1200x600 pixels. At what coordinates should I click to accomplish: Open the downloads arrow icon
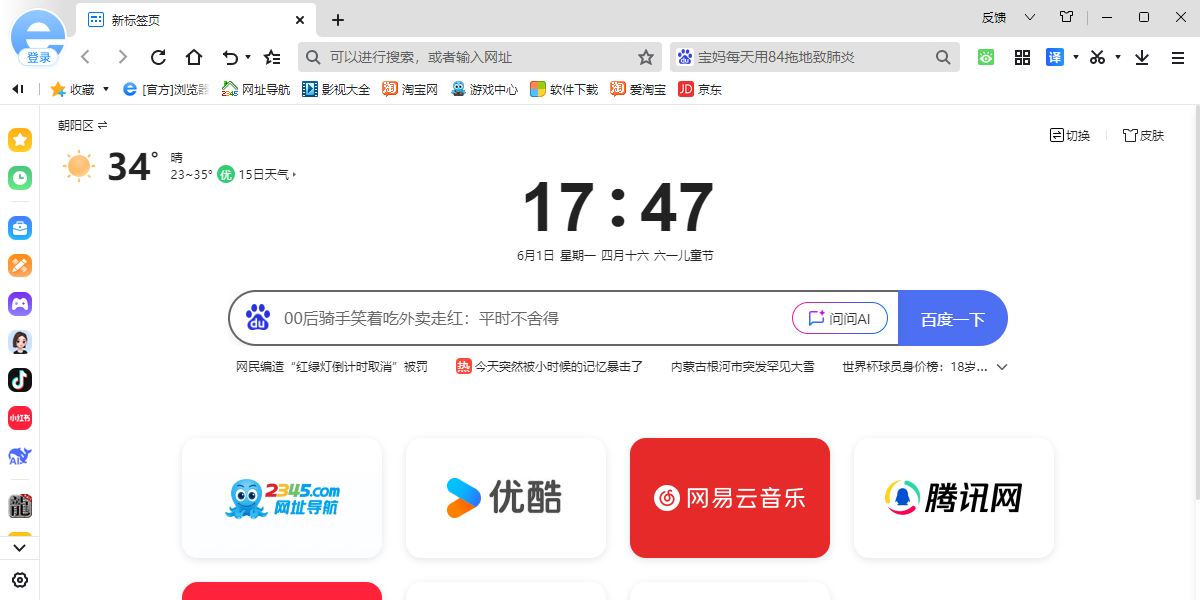1142,57
